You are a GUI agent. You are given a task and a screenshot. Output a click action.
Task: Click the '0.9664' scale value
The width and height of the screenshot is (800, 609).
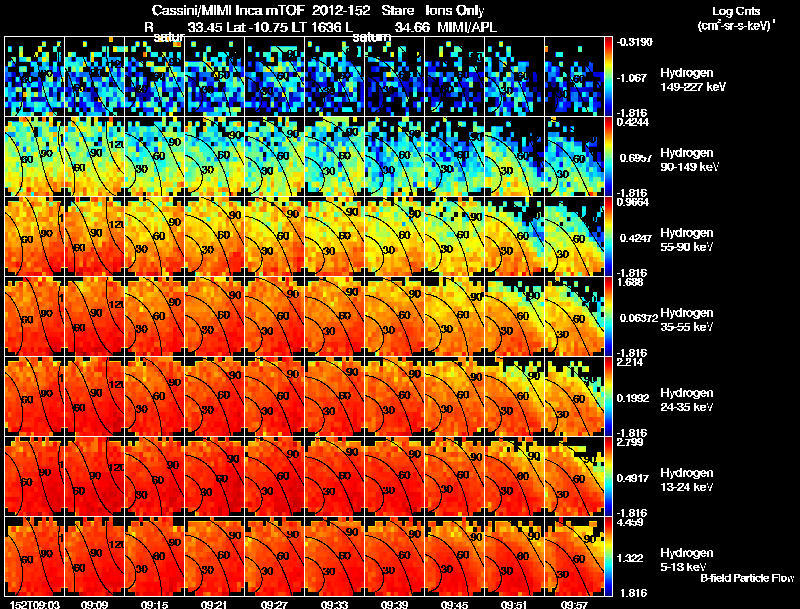633,202
